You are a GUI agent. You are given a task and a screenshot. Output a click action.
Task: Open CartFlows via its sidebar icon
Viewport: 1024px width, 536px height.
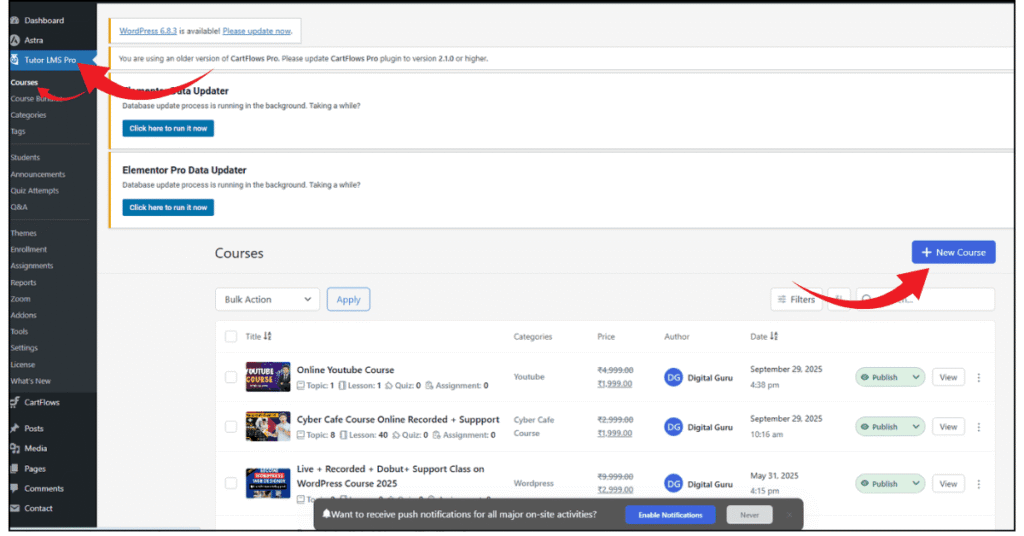pyautogui.click(x=14, y=403)
